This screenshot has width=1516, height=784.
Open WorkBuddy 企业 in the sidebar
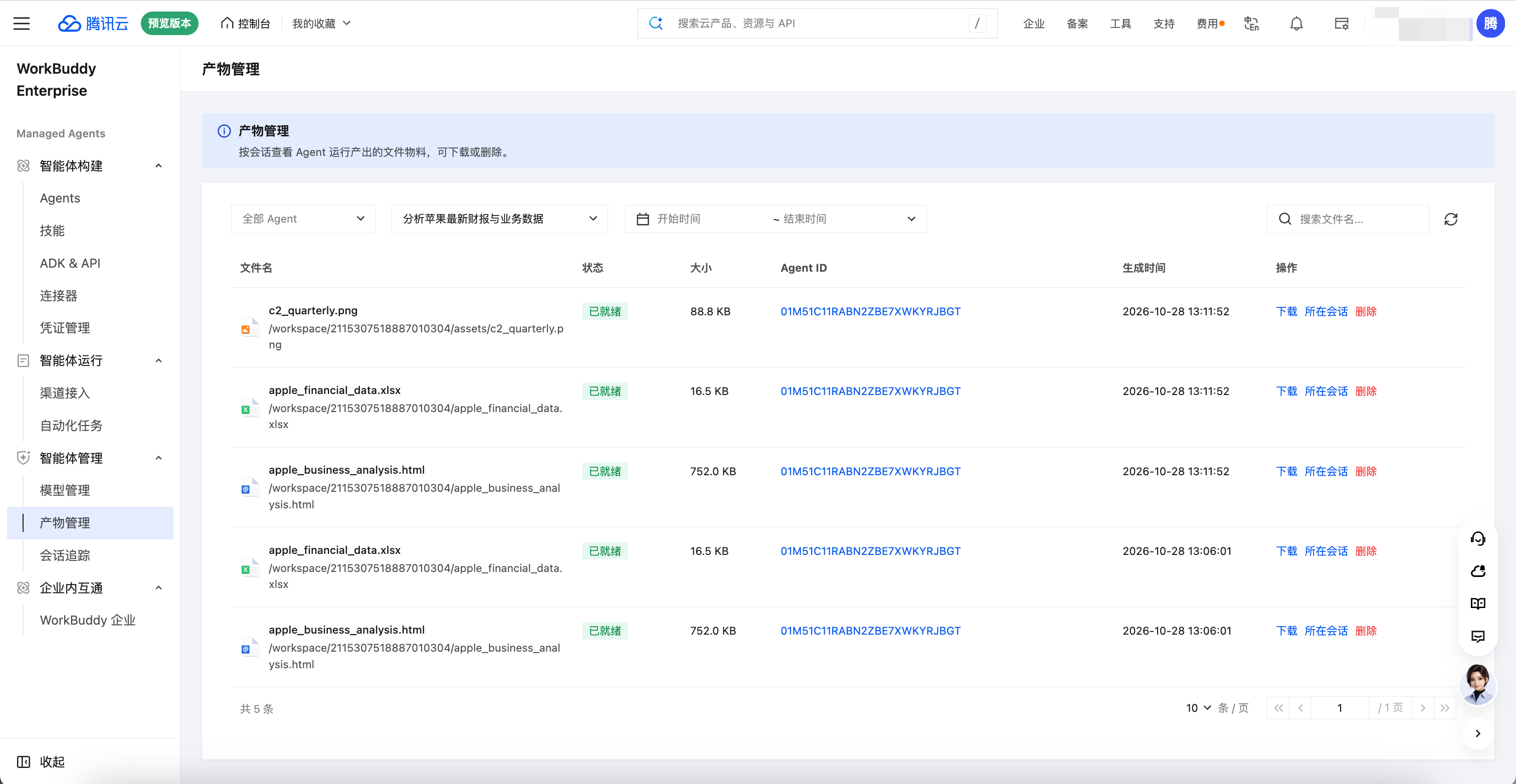coord(88,621)
